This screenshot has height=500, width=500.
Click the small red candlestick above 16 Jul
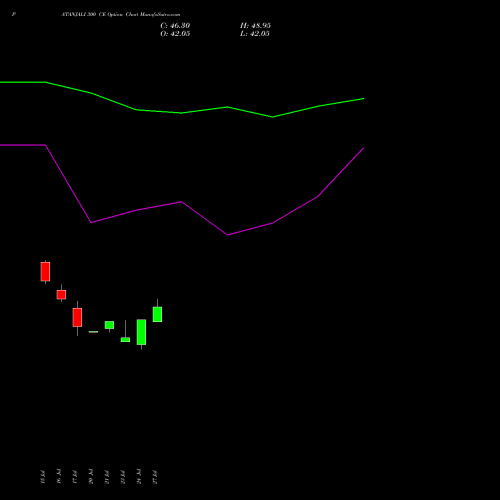pyautogui.click(x=61, y=294)
